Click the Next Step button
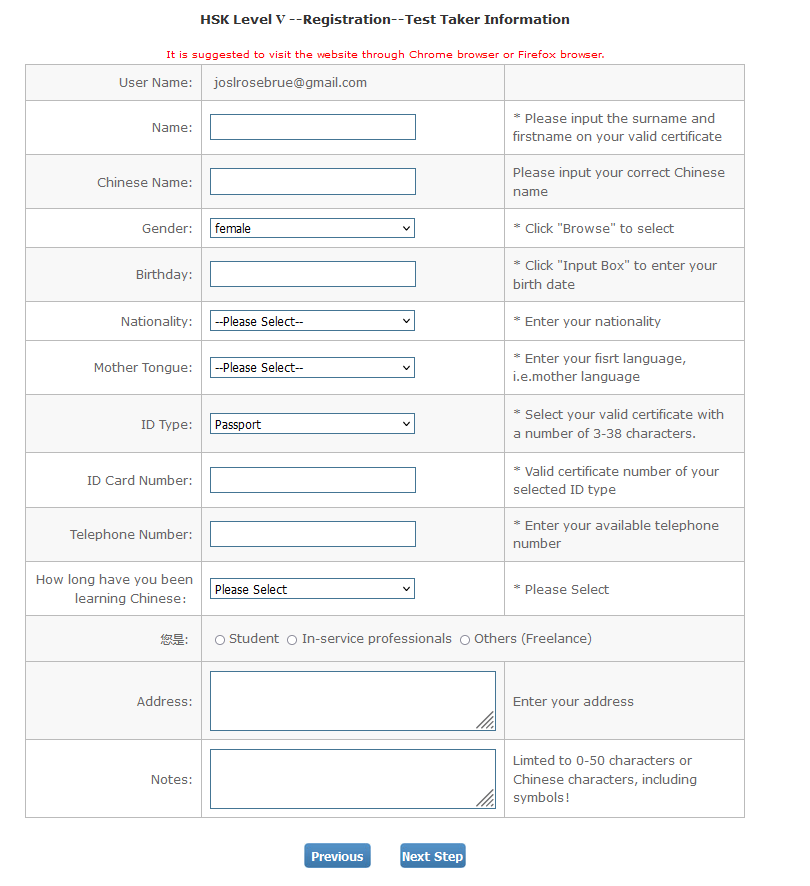Screen dimensions: 810x886 point(432,856)
